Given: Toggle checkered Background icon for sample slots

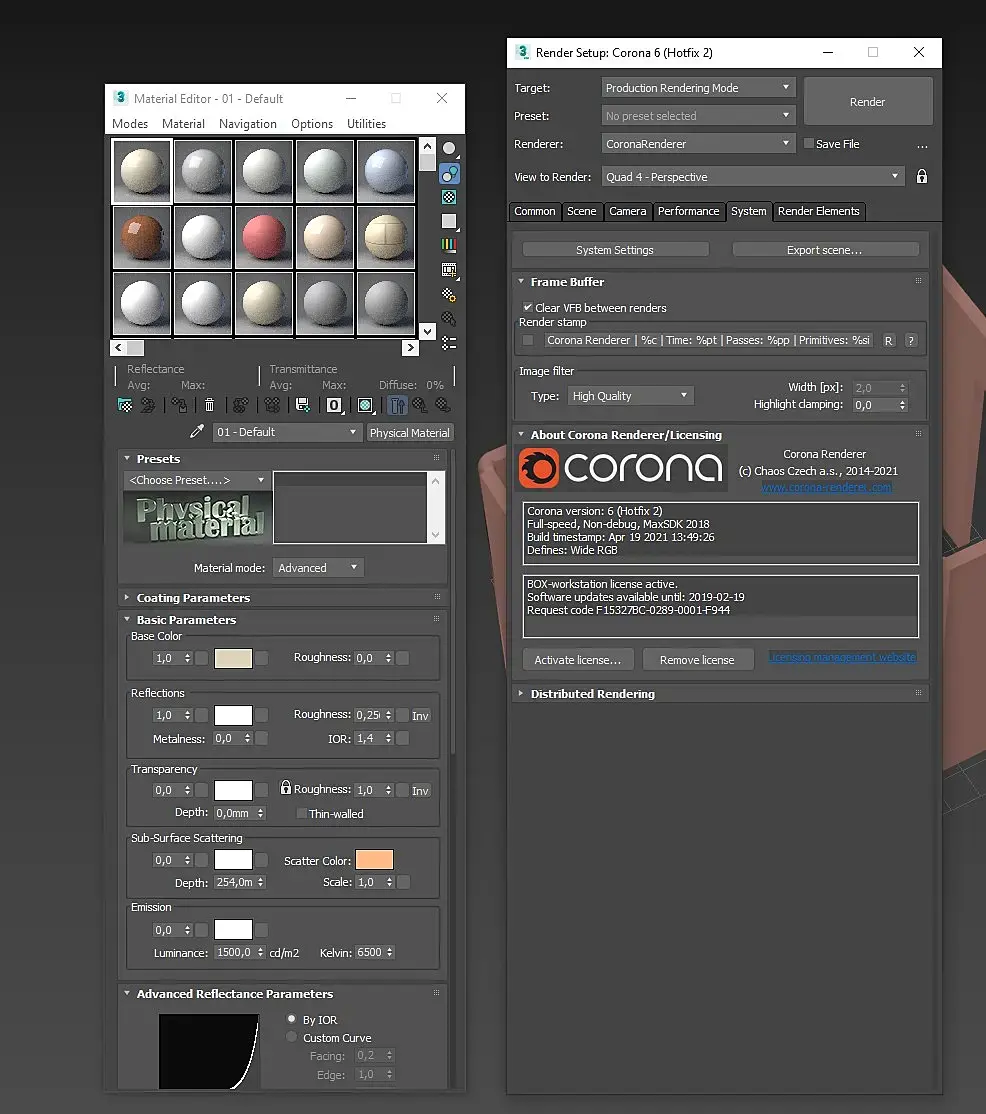Looking at the screenshot, I should (449, 198).
